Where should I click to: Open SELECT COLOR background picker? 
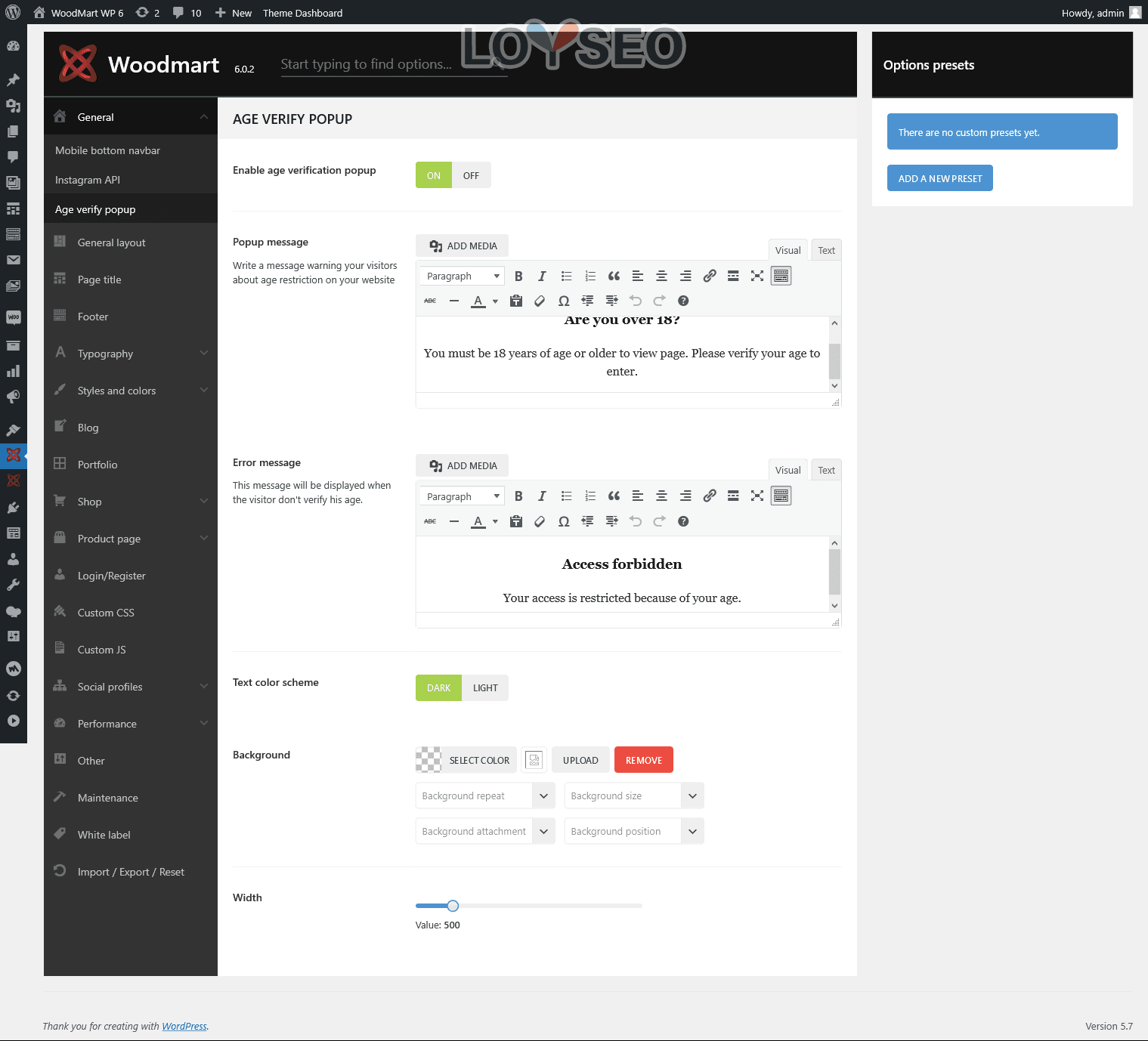(466, 760)
